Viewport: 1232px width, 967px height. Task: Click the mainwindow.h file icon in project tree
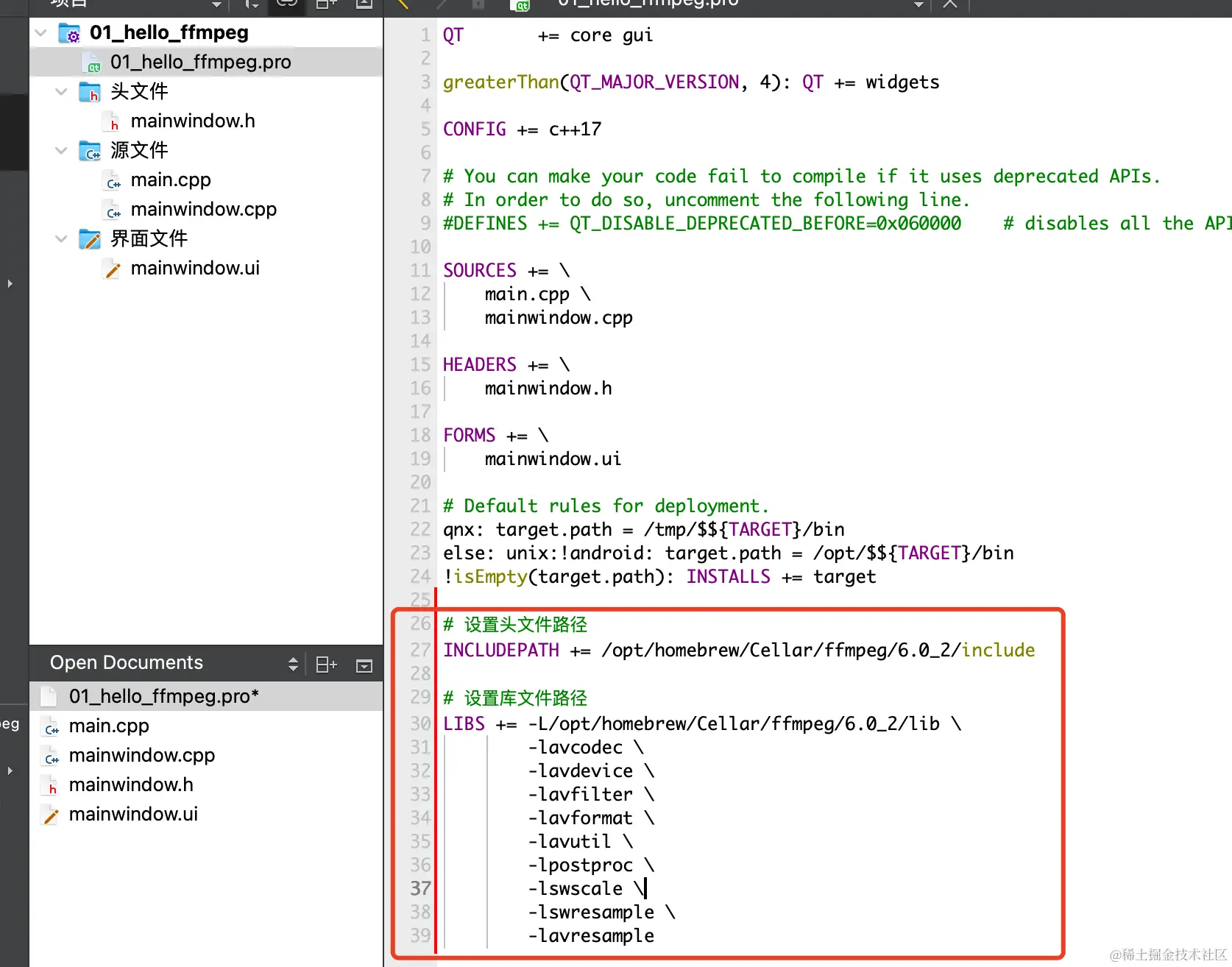tap(112, 121)
